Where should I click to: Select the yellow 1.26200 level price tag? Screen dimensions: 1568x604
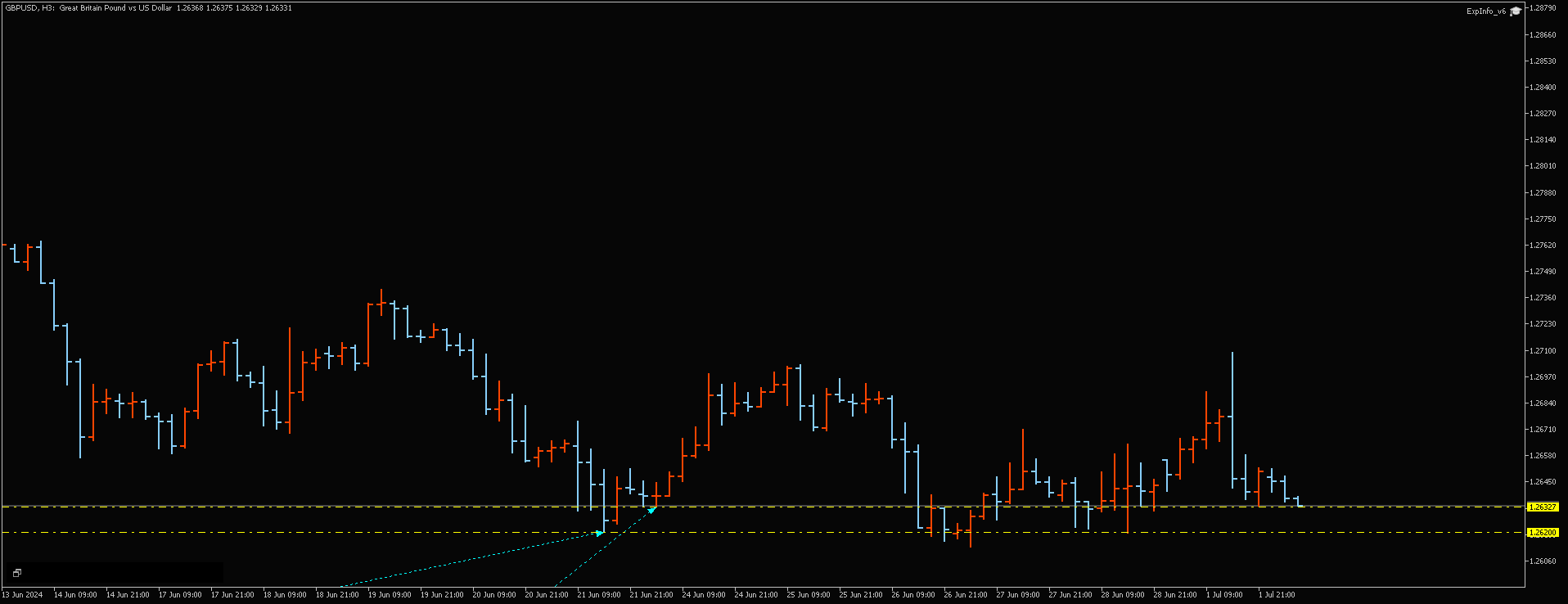1543,533
